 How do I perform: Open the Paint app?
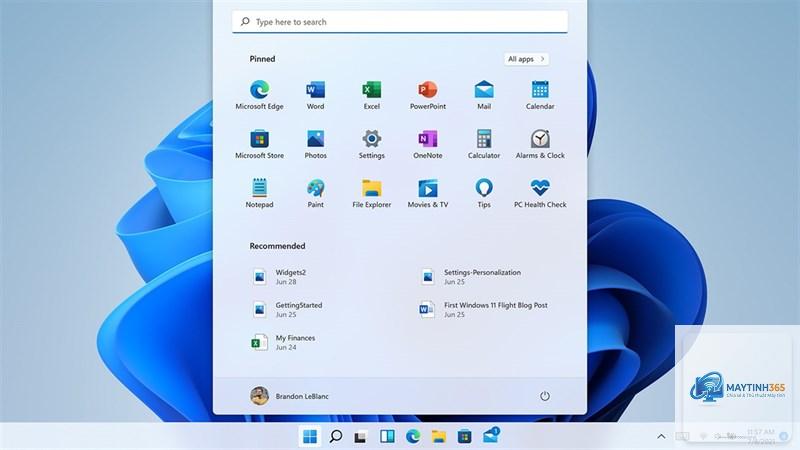coord(315,193)
